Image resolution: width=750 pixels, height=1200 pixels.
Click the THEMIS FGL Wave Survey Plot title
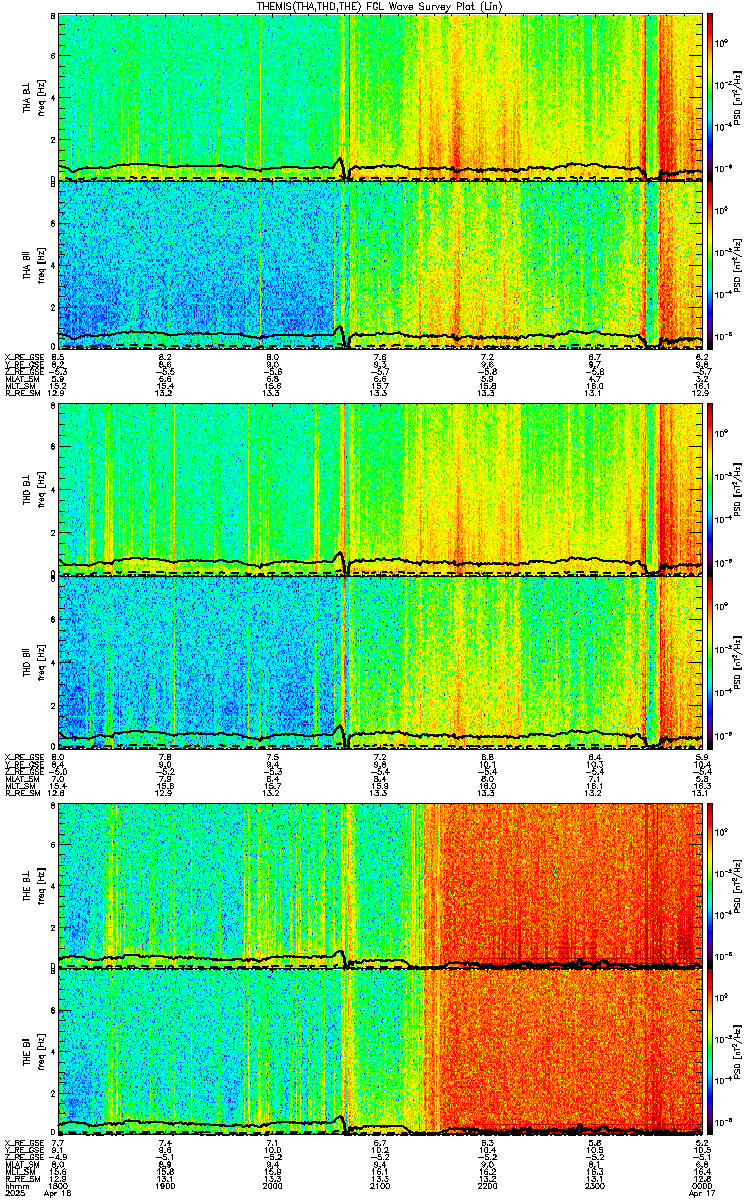[x=379, y=6]
